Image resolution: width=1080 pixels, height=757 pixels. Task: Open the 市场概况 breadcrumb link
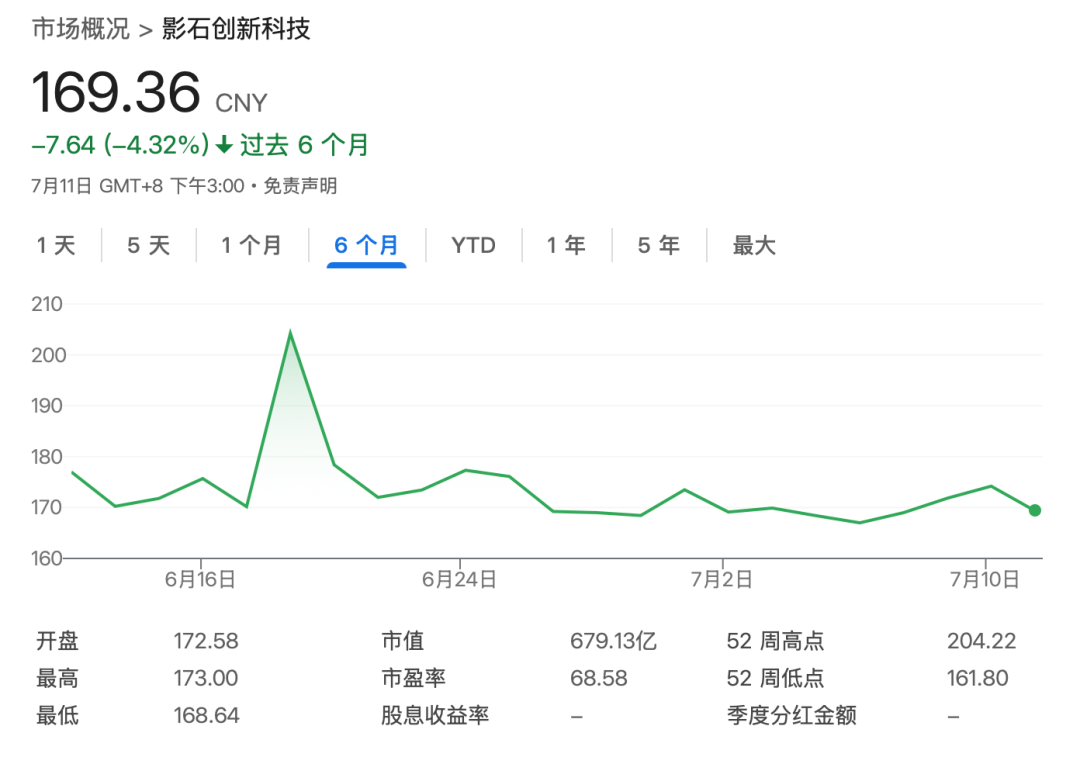point(81,29)
